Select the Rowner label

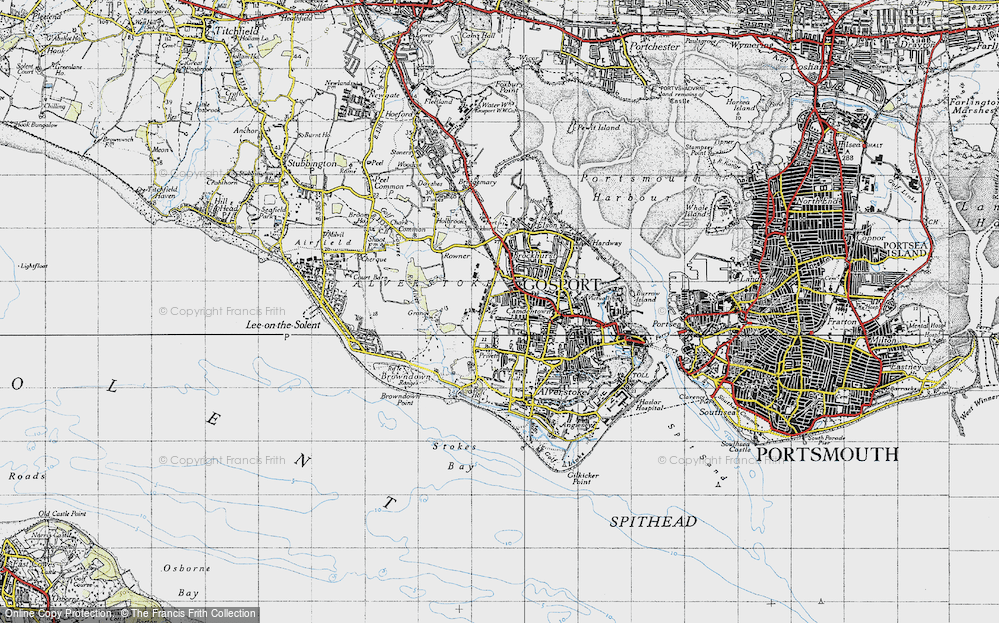456,256
